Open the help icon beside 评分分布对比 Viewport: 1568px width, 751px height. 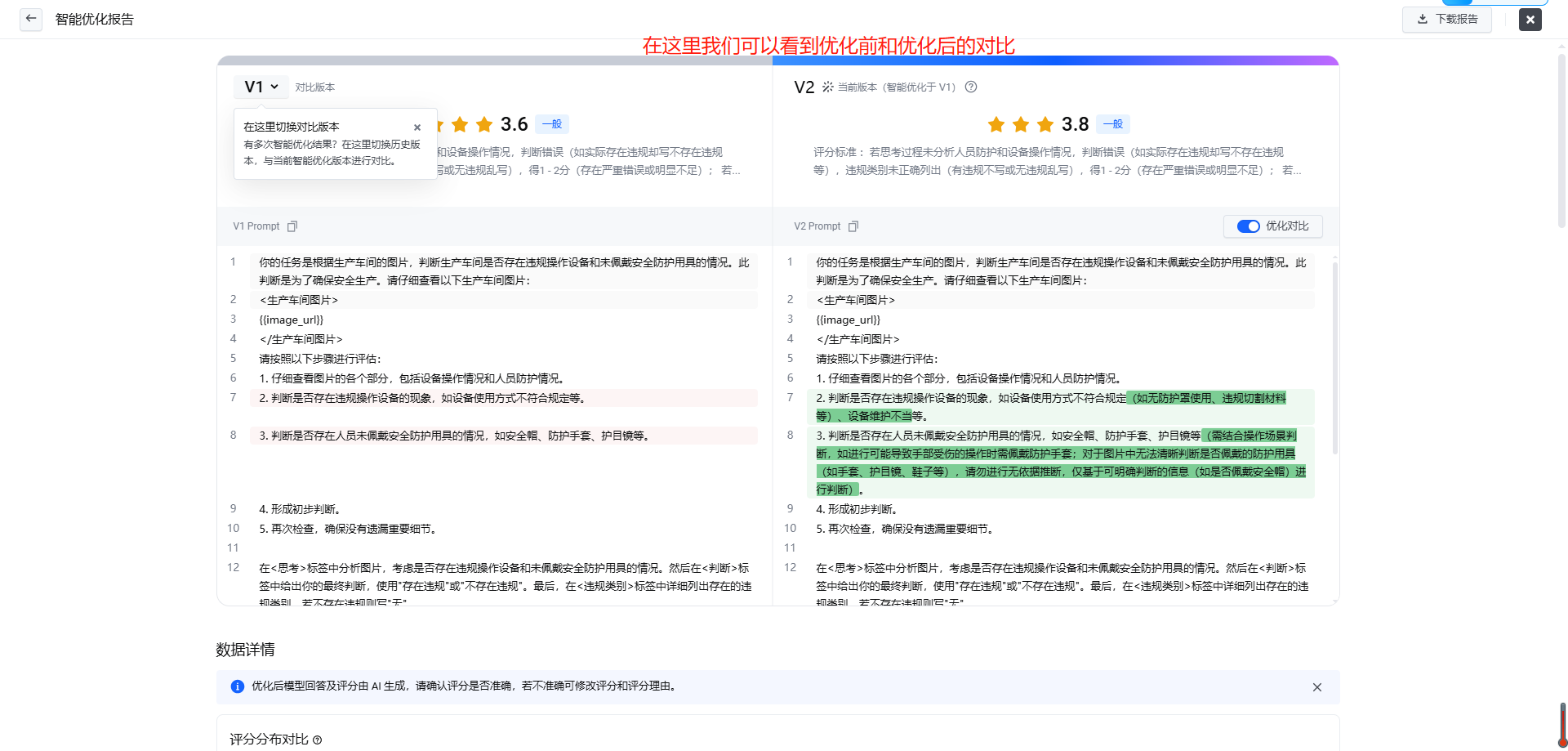tap(318, 740)
